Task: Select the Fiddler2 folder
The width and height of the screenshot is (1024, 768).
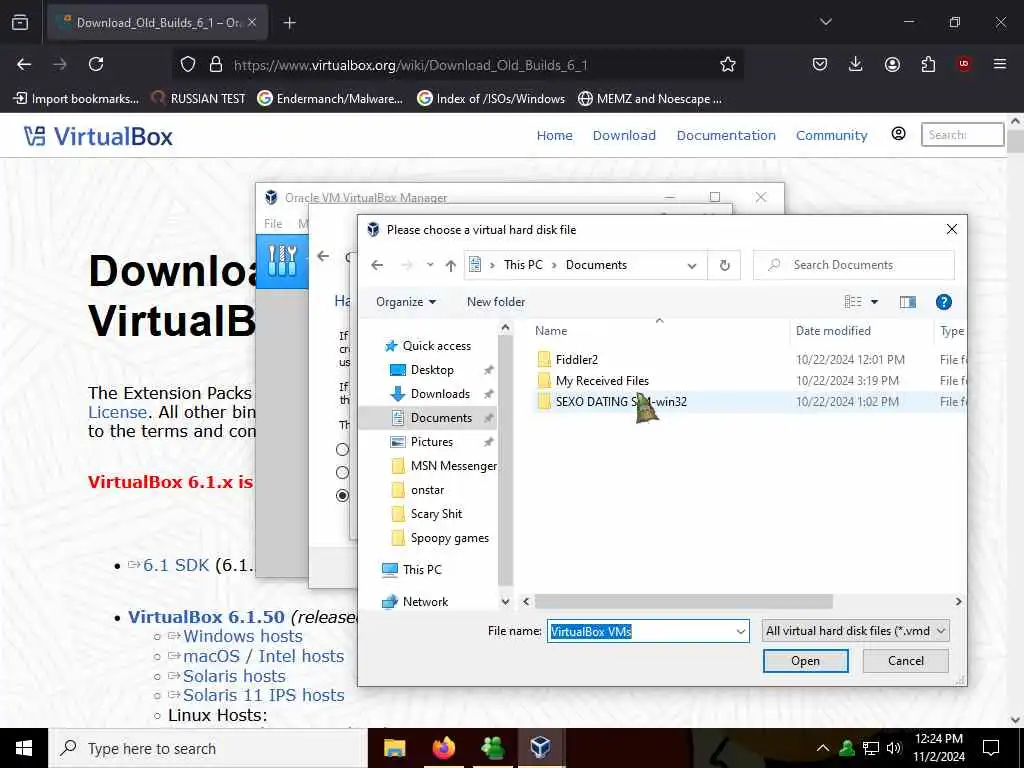Action: click(x=576, y=359)
